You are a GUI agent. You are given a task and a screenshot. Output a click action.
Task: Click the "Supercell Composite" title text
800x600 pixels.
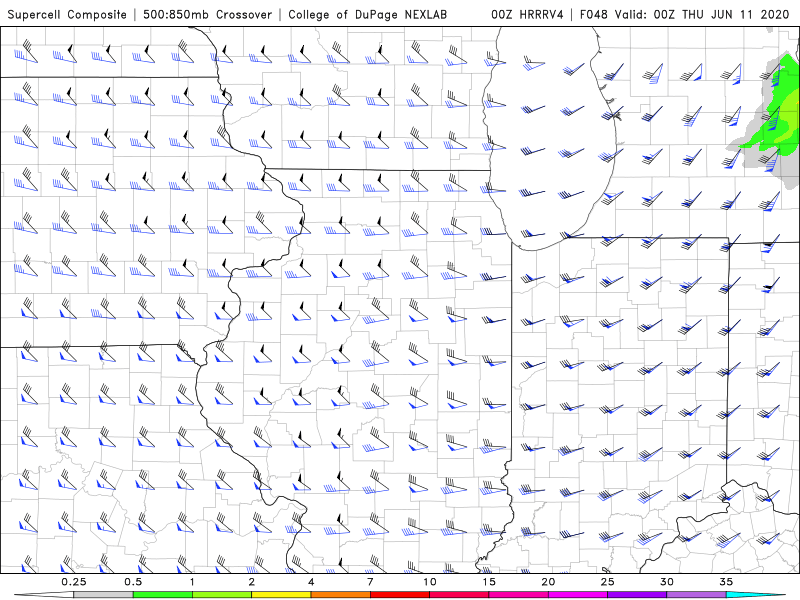67,15
